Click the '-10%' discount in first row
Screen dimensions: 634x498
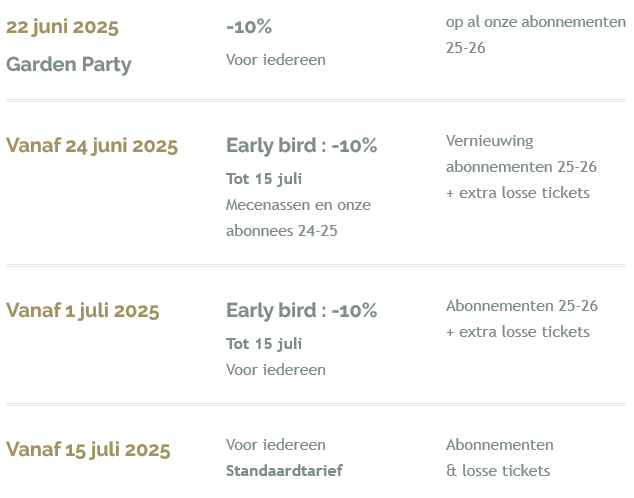(x=249, y=27)
